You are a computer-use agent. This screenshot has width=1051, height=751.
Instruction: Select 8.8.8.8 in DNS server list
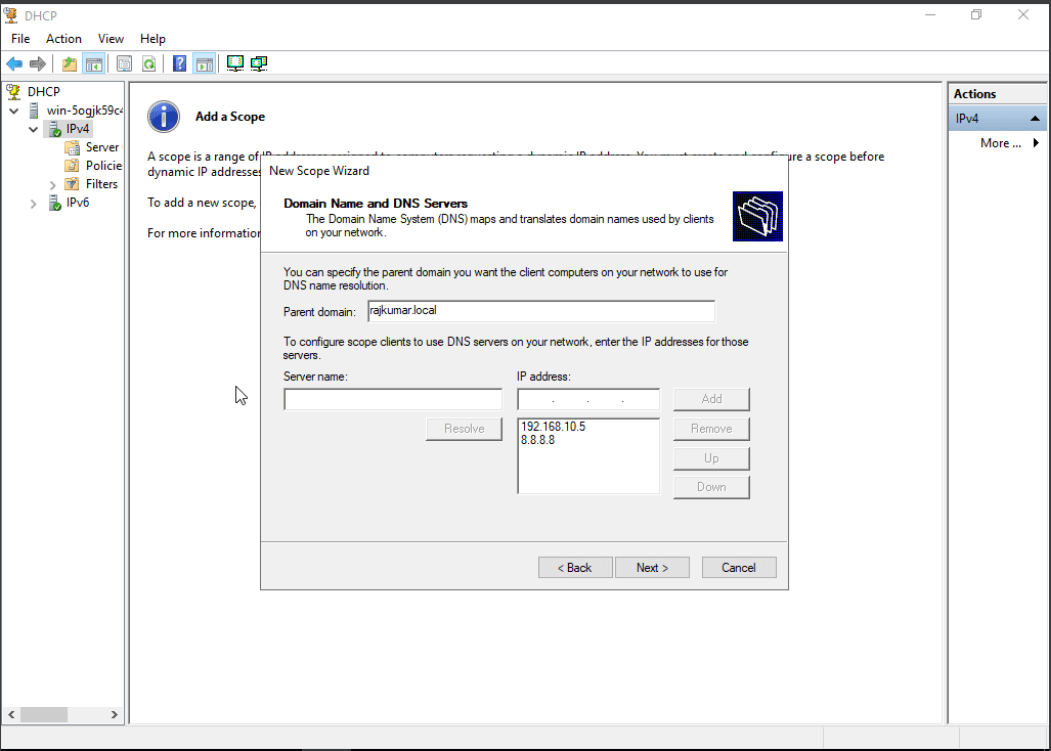tap(538, 440)
